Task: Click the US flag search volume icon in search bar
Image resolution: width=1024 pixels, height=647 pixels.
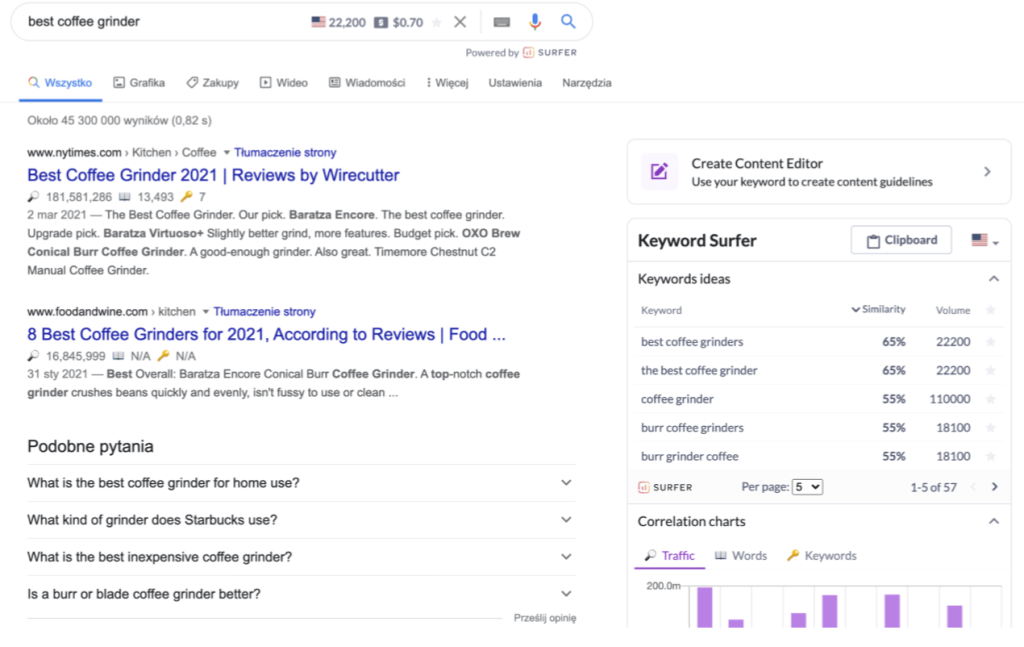Action: [x=318, y=22]
